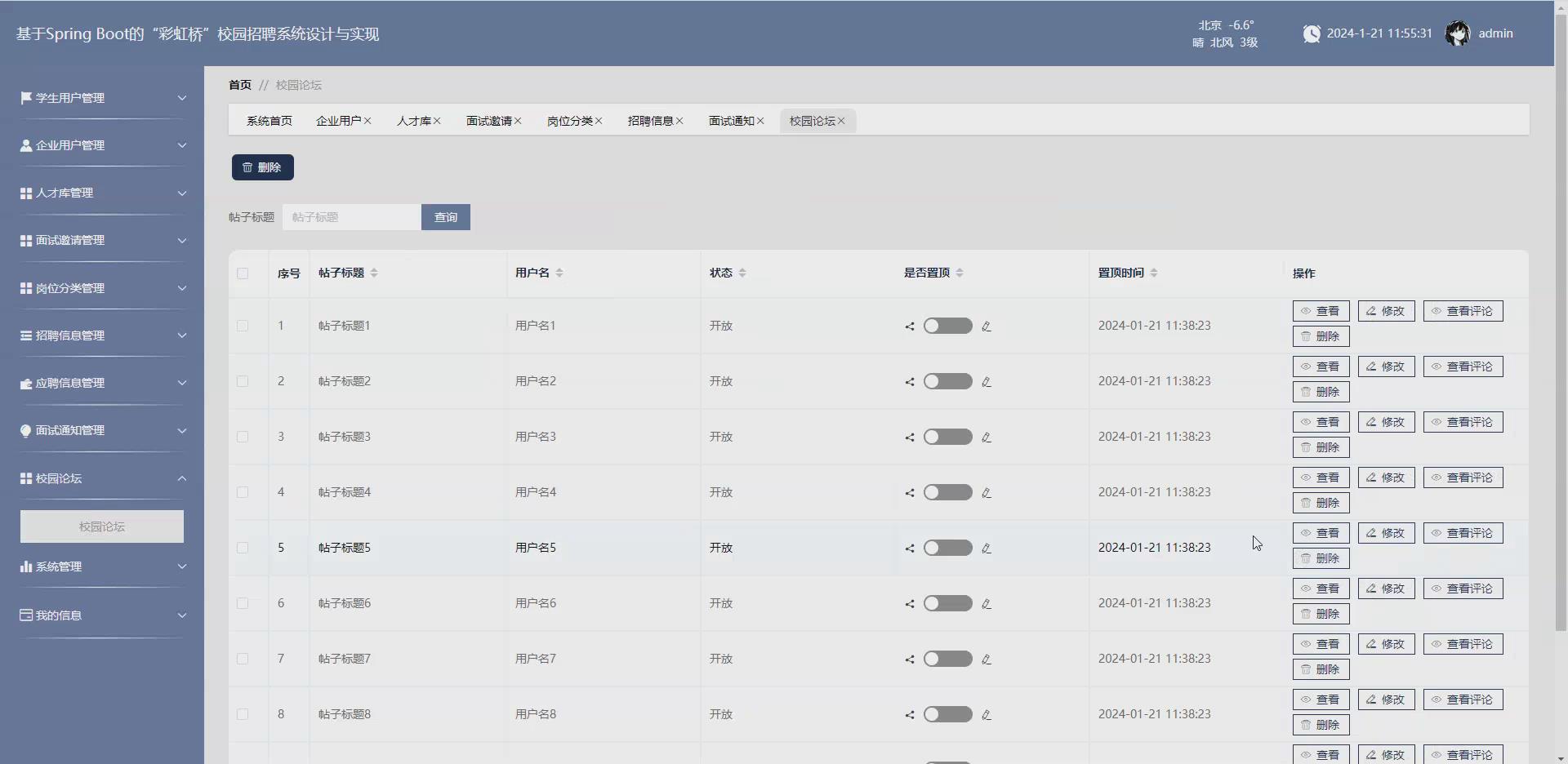Click the bar chart icon of 系统管理
The image size is (1568, 764).
pos(26,566)
